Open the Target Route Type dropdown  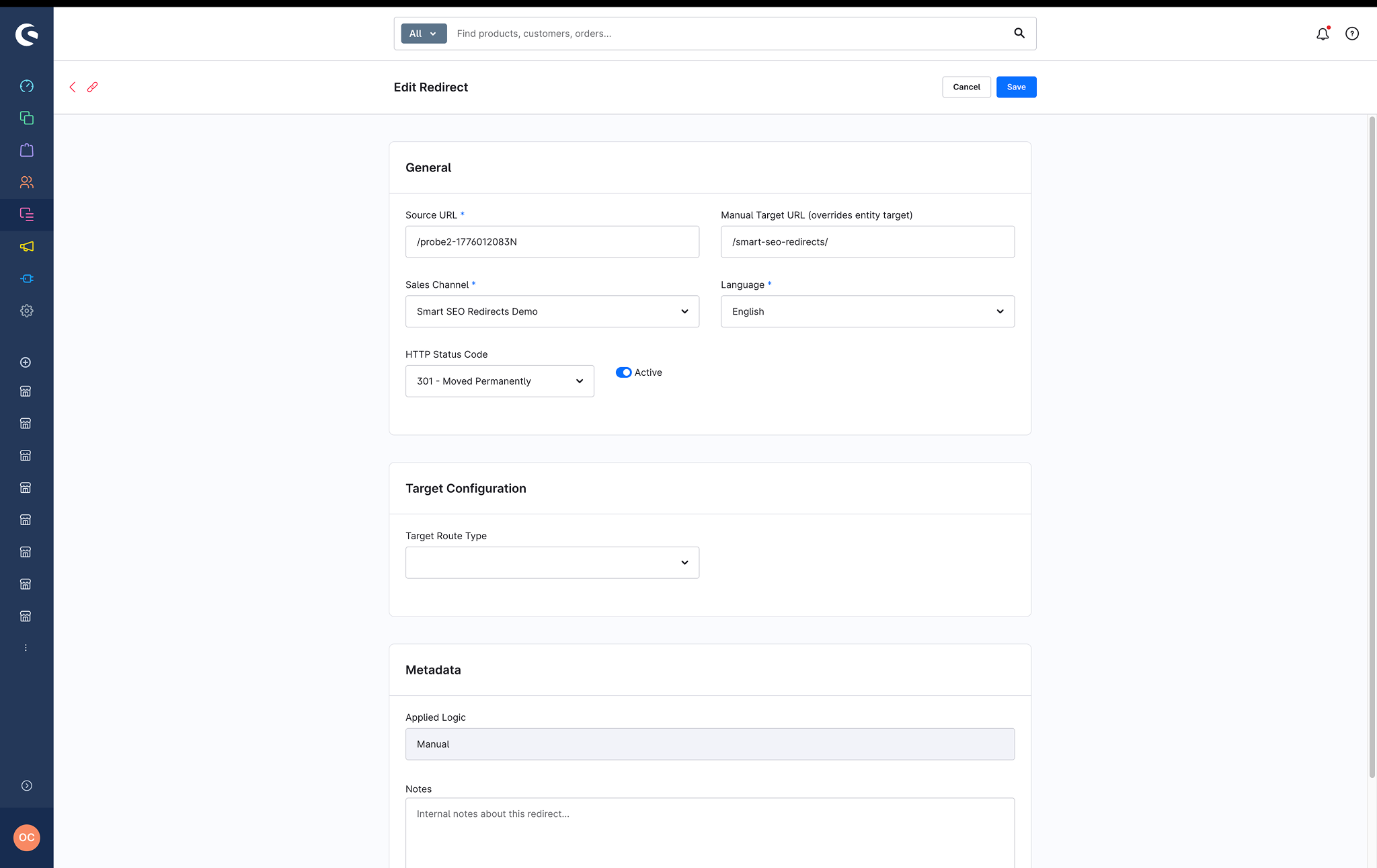coord(552,563)
